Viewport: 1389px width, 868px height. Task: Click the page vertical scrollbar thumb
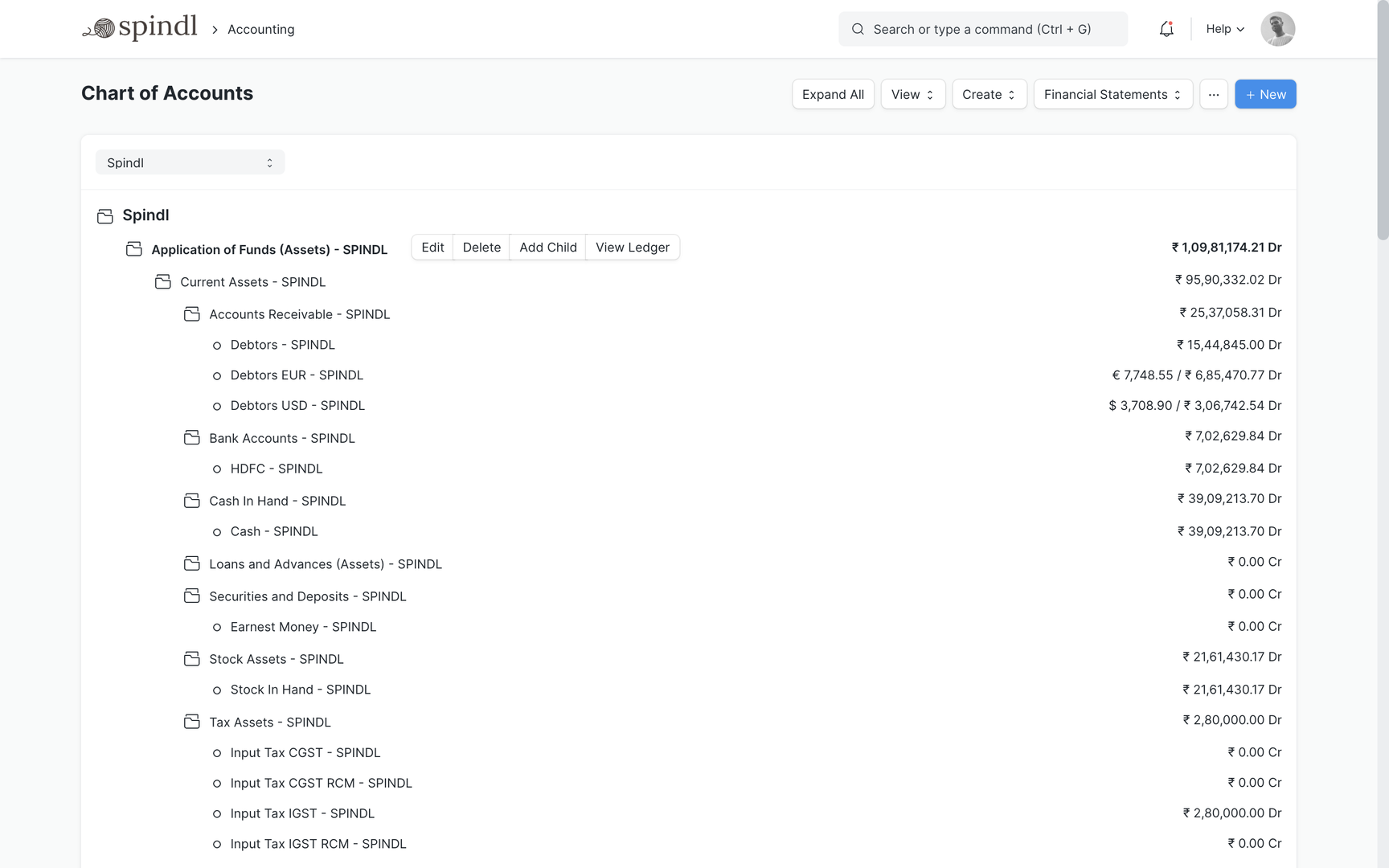pos(1383,121)
